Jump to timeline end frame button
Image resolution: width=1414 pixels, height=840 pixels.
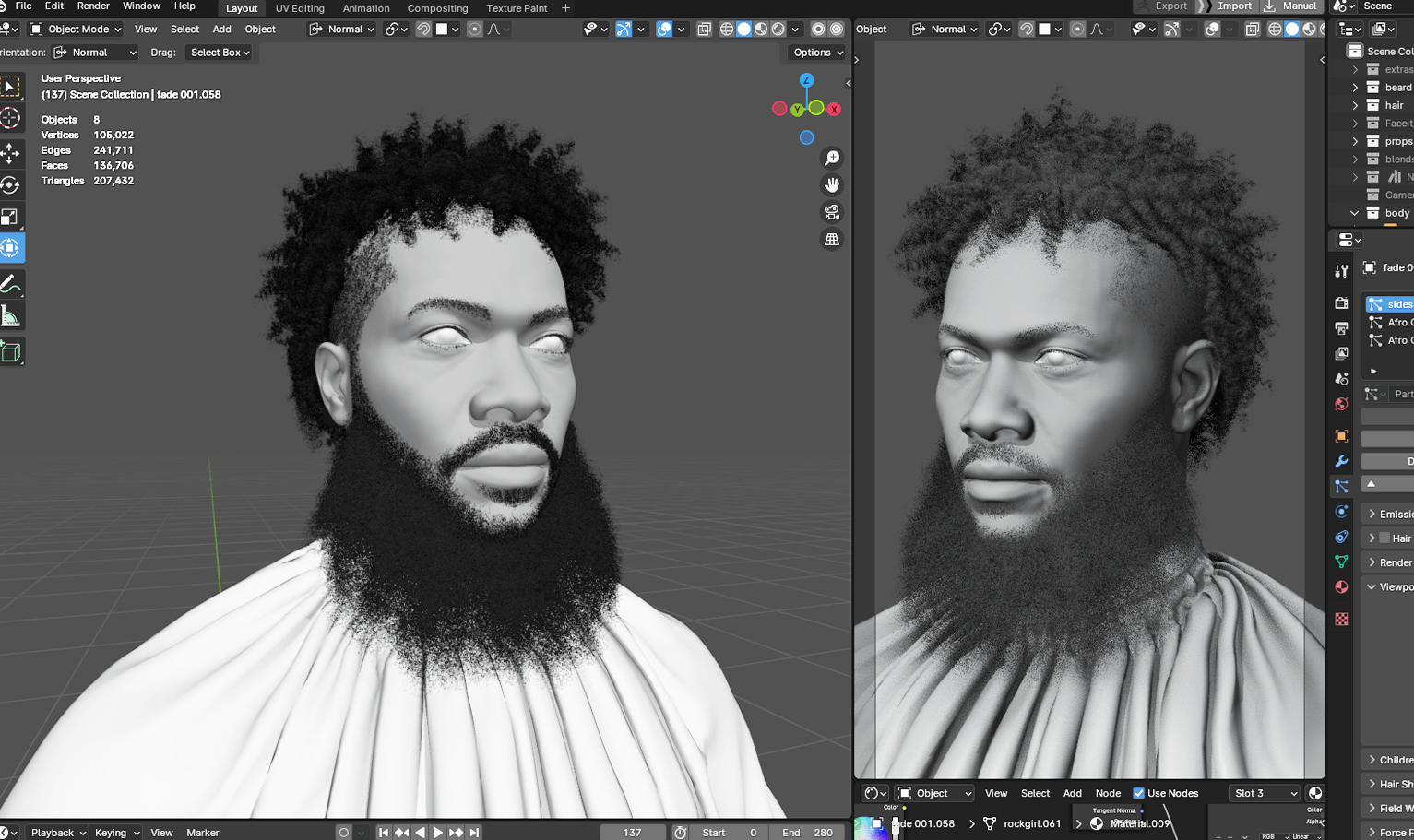tap(474, 833)
